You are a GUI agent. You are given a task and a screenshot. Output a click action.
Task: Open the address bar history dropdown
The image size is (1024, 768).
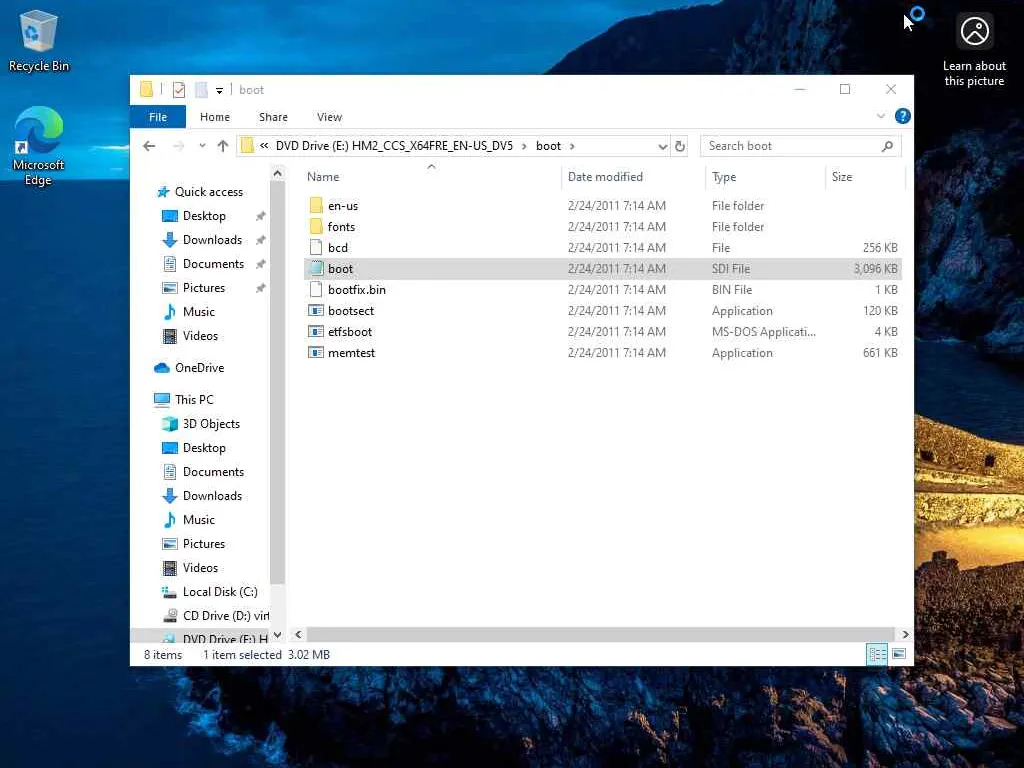pos(662,146)
